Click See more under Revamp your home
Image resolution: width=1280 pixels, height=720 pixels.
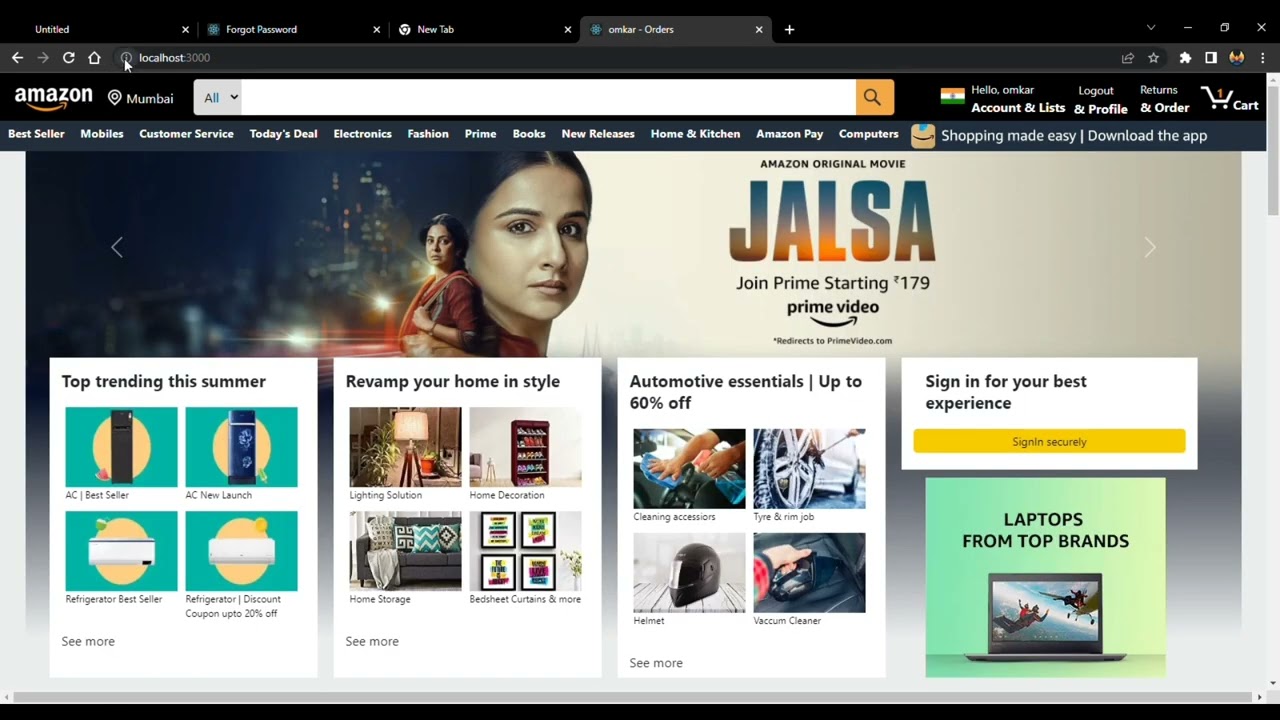372,641
